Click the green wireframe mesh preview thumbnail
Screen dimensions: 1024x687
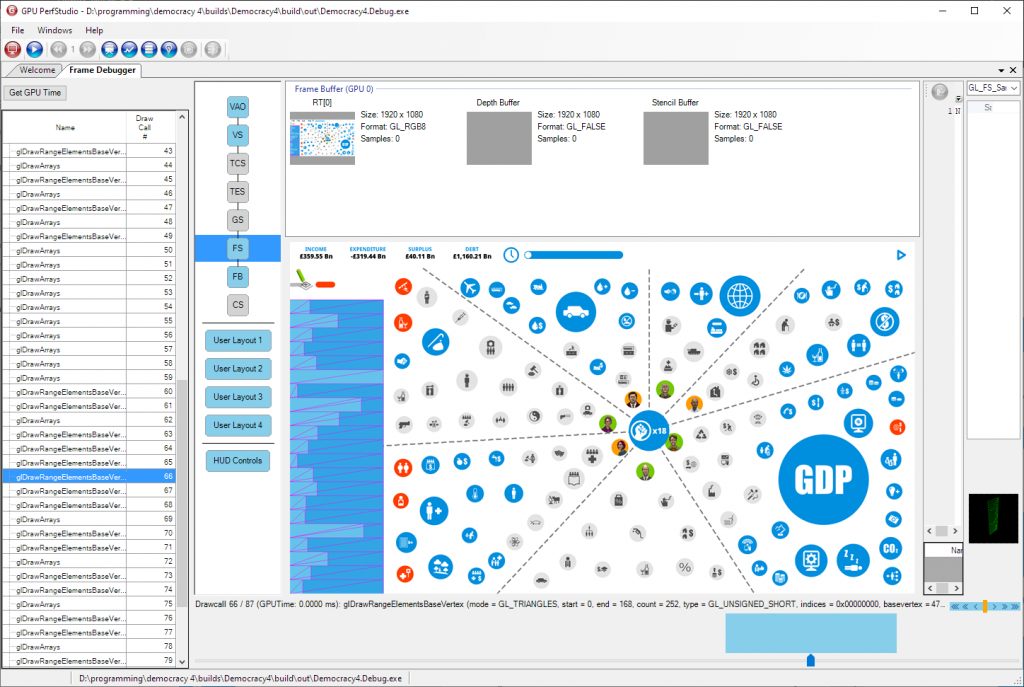pos(993,519)
